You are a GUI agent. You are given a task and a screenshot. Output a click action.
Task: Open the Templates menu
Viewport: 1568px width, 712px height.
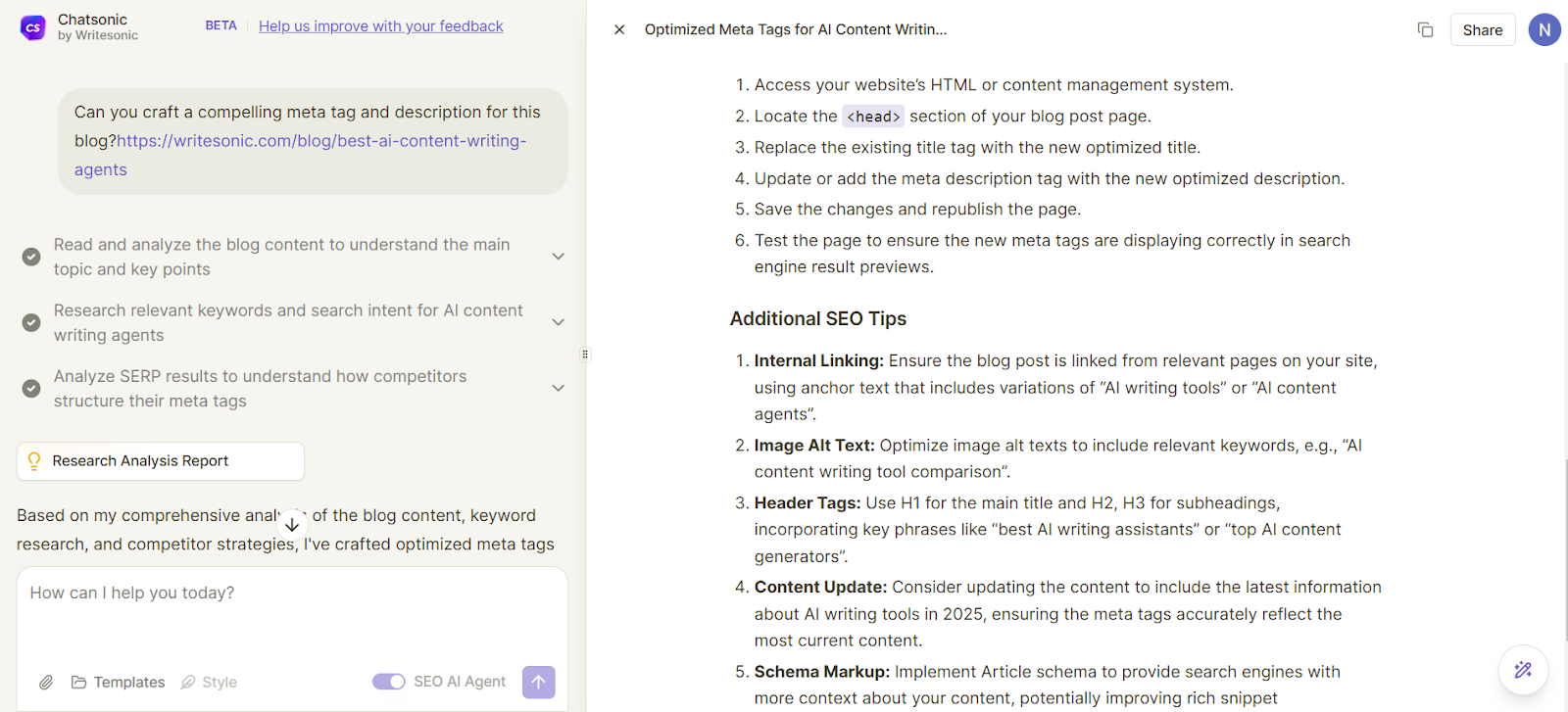click(119, 683)
